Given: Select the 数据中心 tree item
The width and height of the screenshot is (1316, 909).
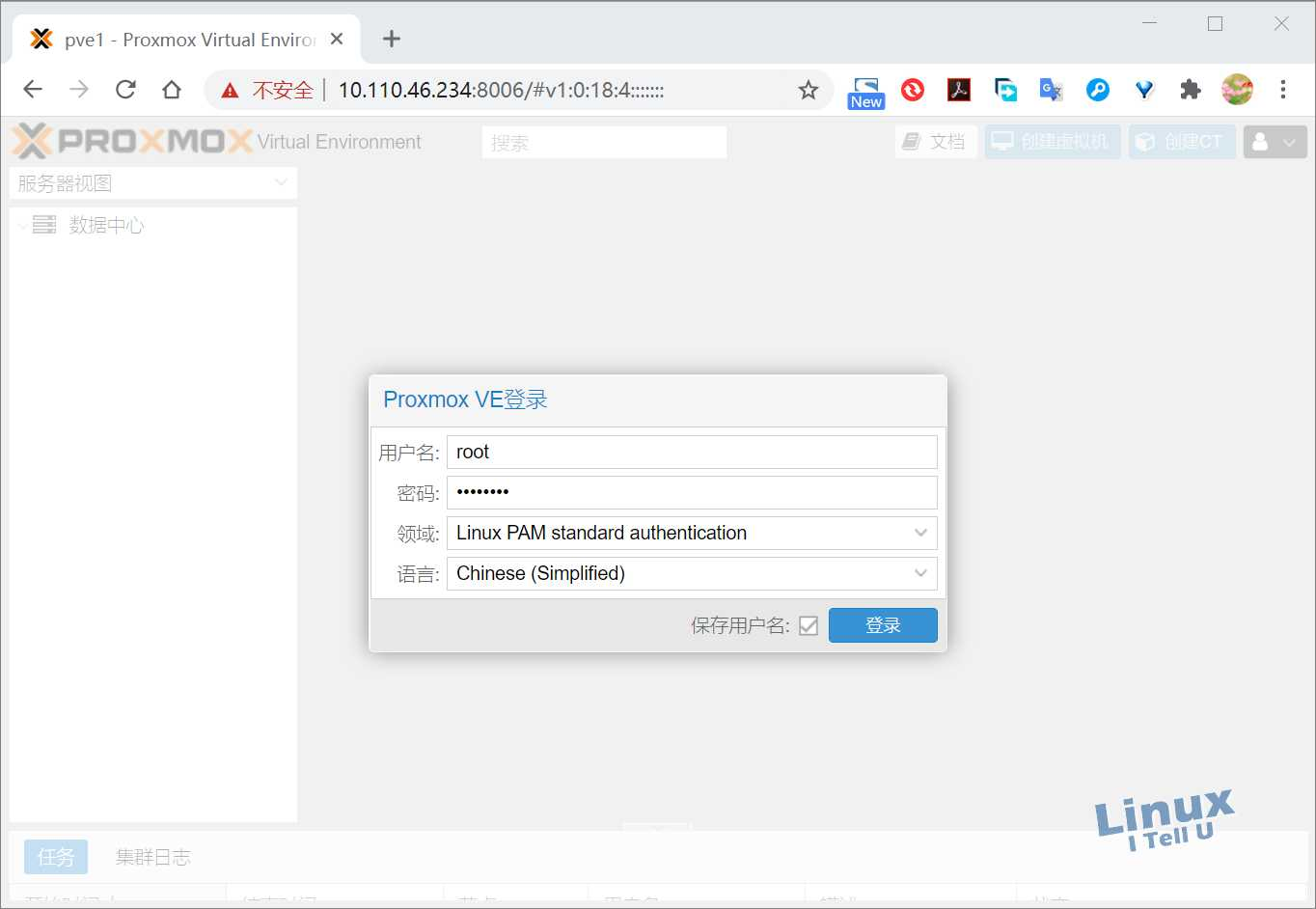Looking at the screenshot, I should pyautogui.click(x=107, y=225).
